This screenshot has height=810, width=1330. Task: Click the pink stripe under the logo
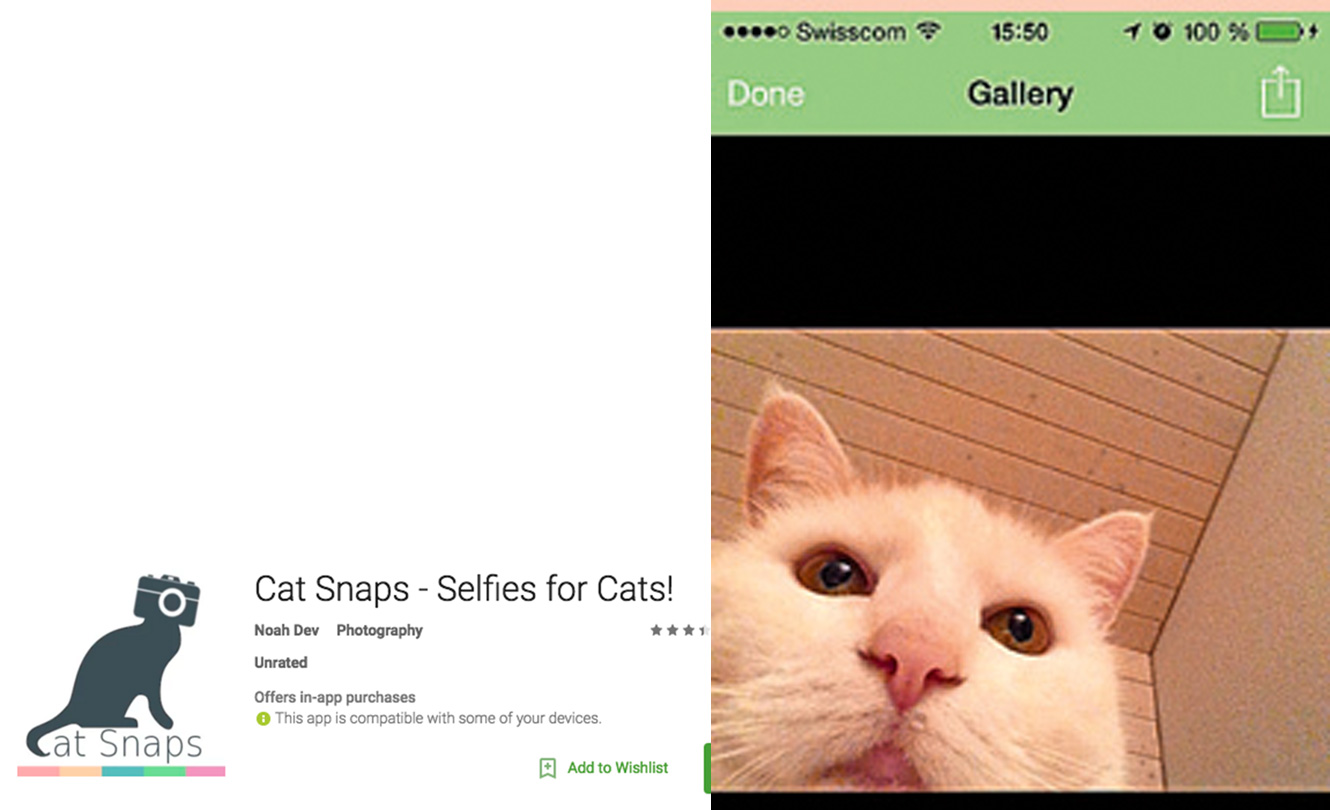(x=205, y=771)
